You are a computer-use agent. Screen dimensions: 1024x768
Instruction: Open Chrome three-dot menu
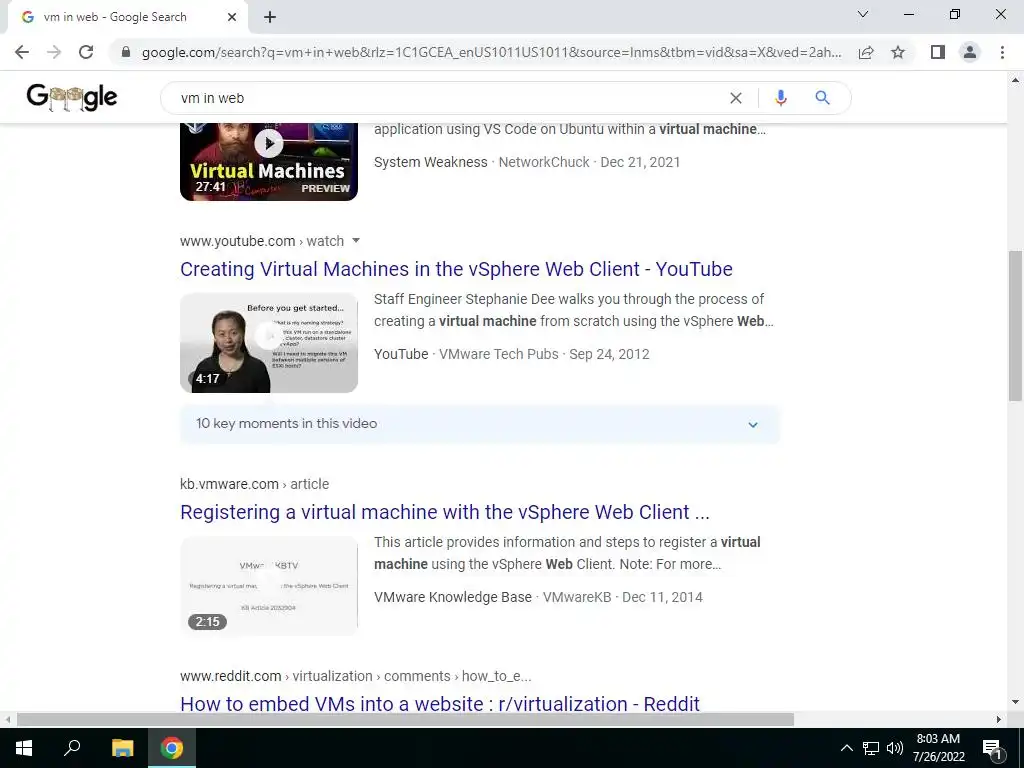[1002, 52]
